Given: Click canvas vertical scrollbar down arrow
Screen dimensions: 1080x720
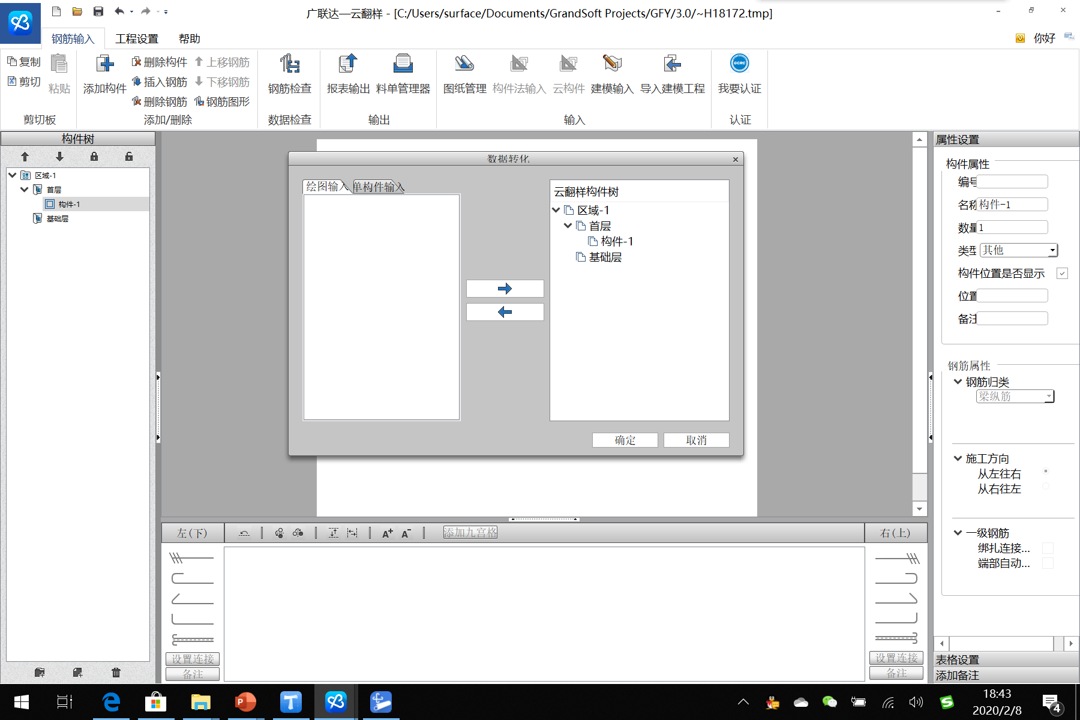Looking at the screenshot, I should click(920, 509).
